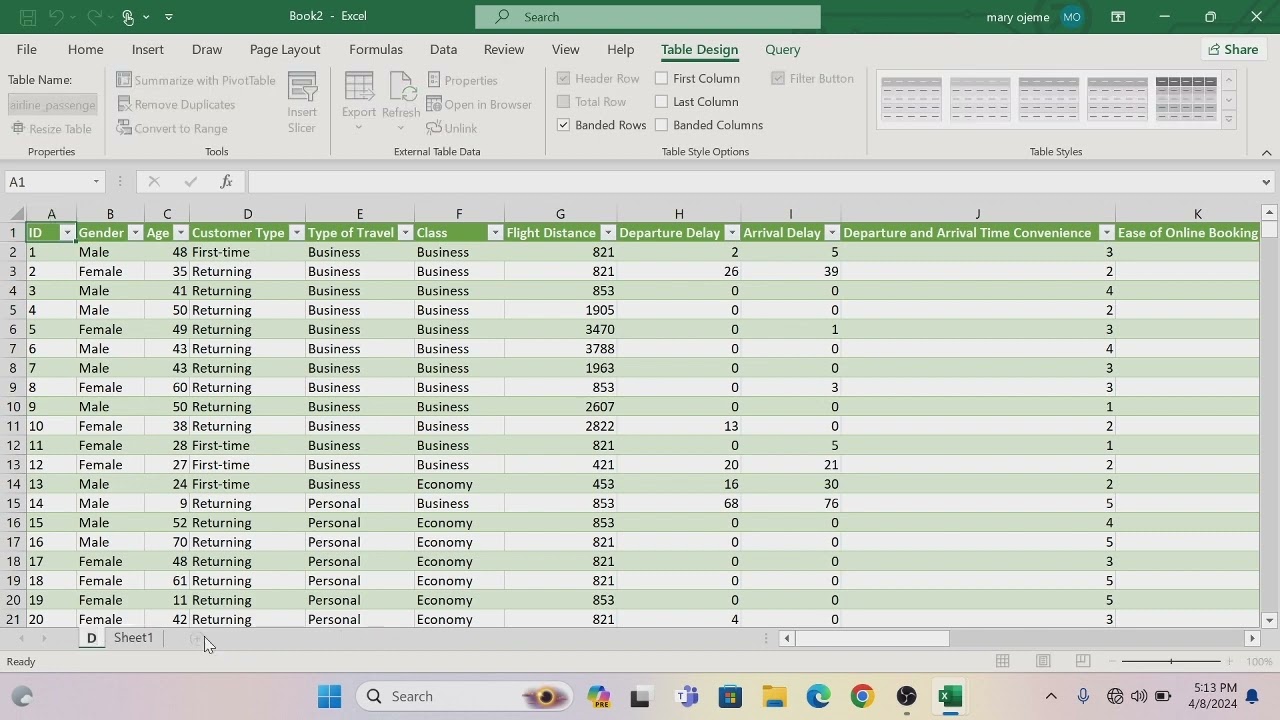Expand the Name Box dropdown arrow
This screenshot has width=1280, height=720.
pos(96,182)
